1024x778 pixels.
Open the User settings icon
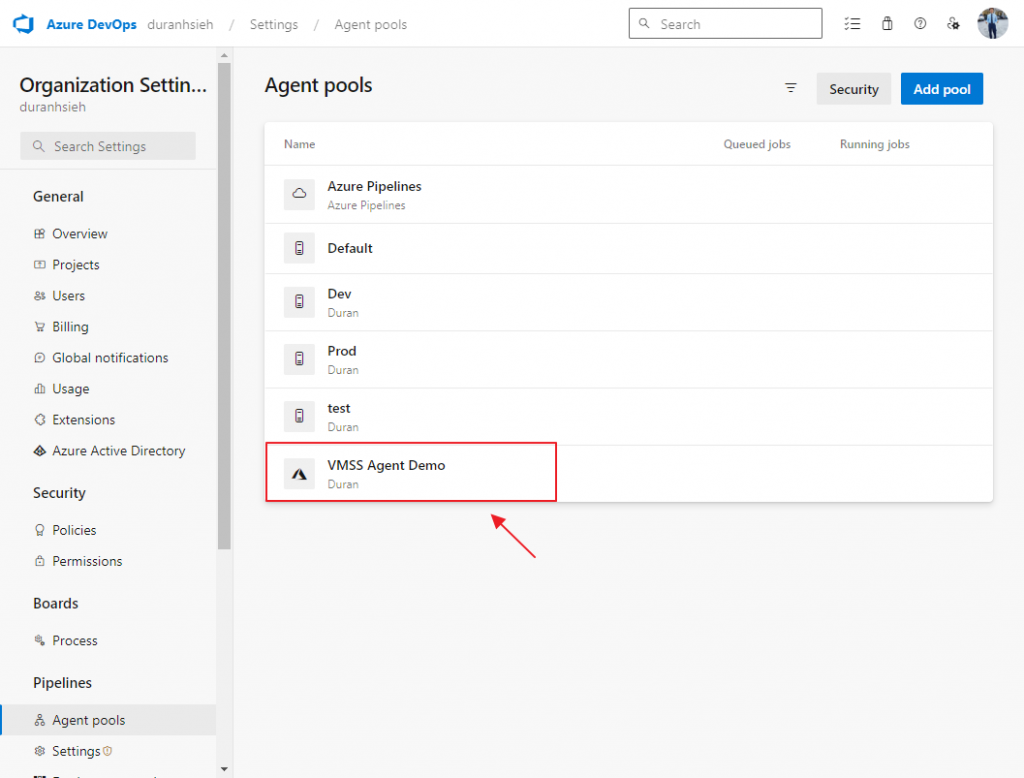click(x=953, y=24)
